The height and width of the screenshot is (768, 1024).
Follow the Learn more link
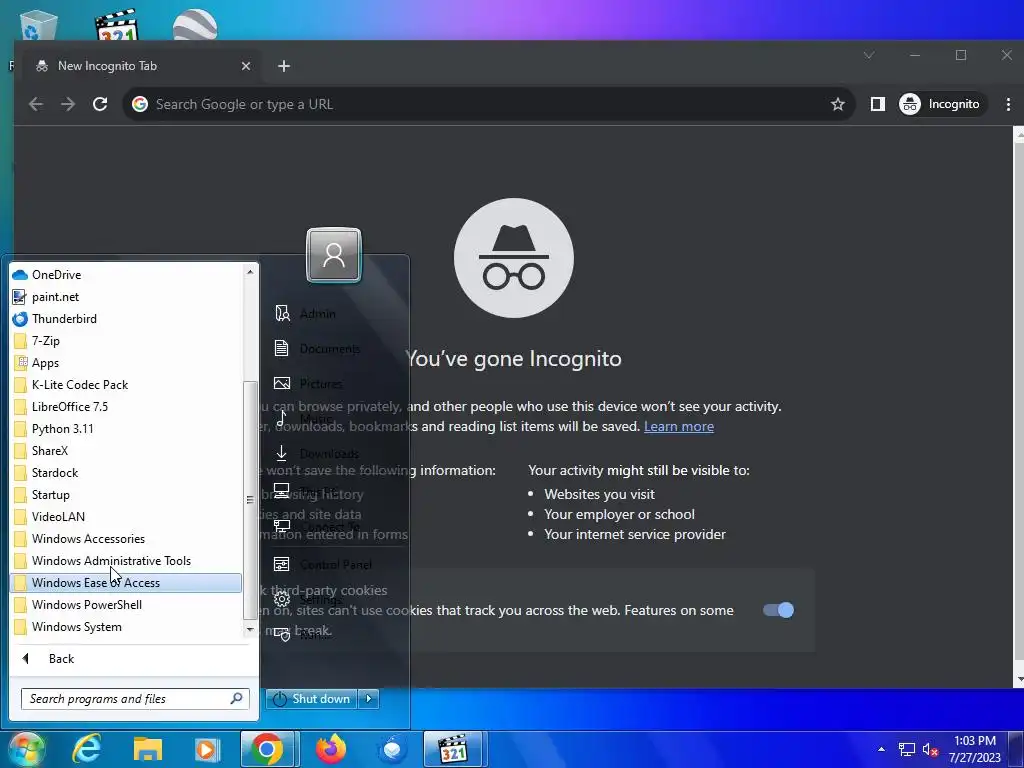point(679,426)
